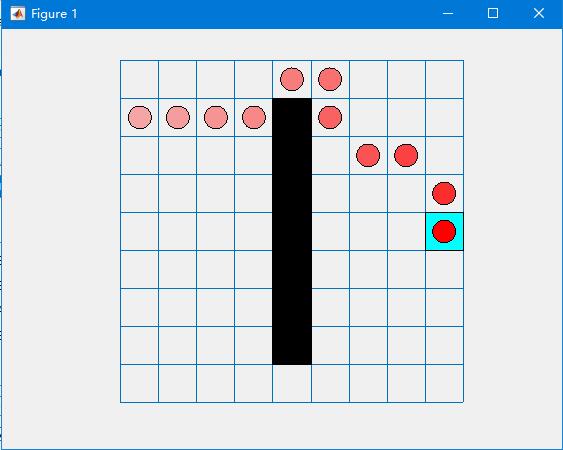The width and height of the screenshot is (563, 450).
Task: Click the second-row circle right of black wall
Action: click(x=330, y=117)
